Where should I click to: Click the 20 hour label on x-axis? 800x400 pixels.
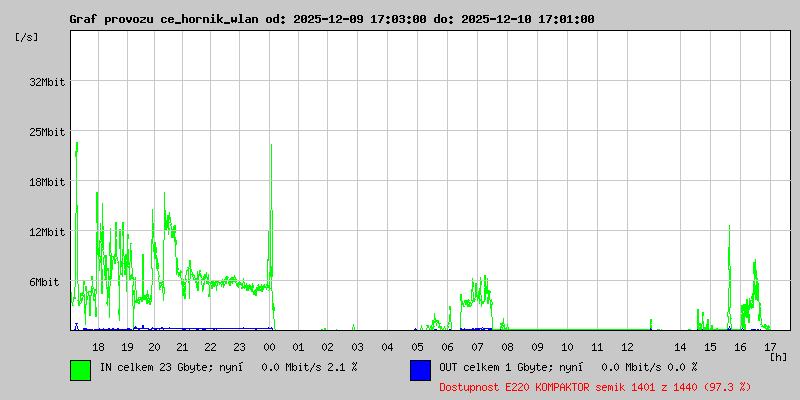pos(154,347)
